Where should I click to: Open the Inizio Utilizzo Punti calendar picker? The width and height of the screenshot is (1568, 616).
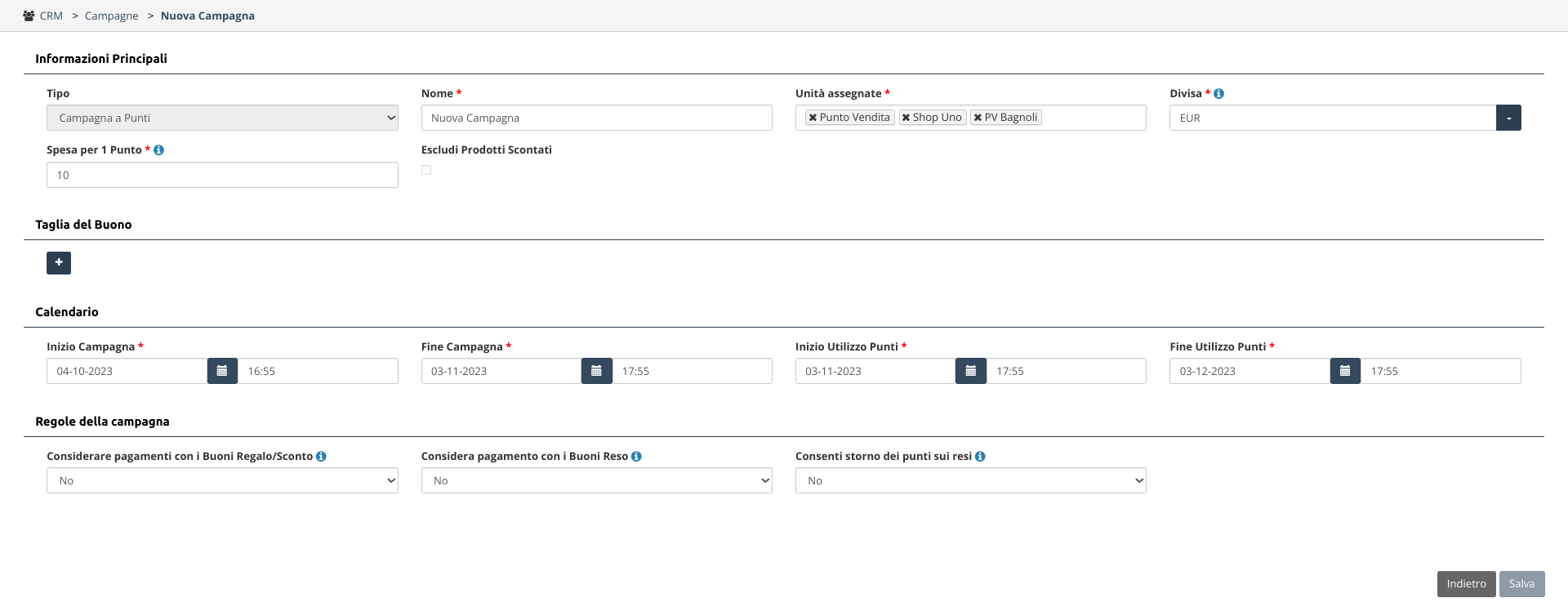(x=970, y=371)
